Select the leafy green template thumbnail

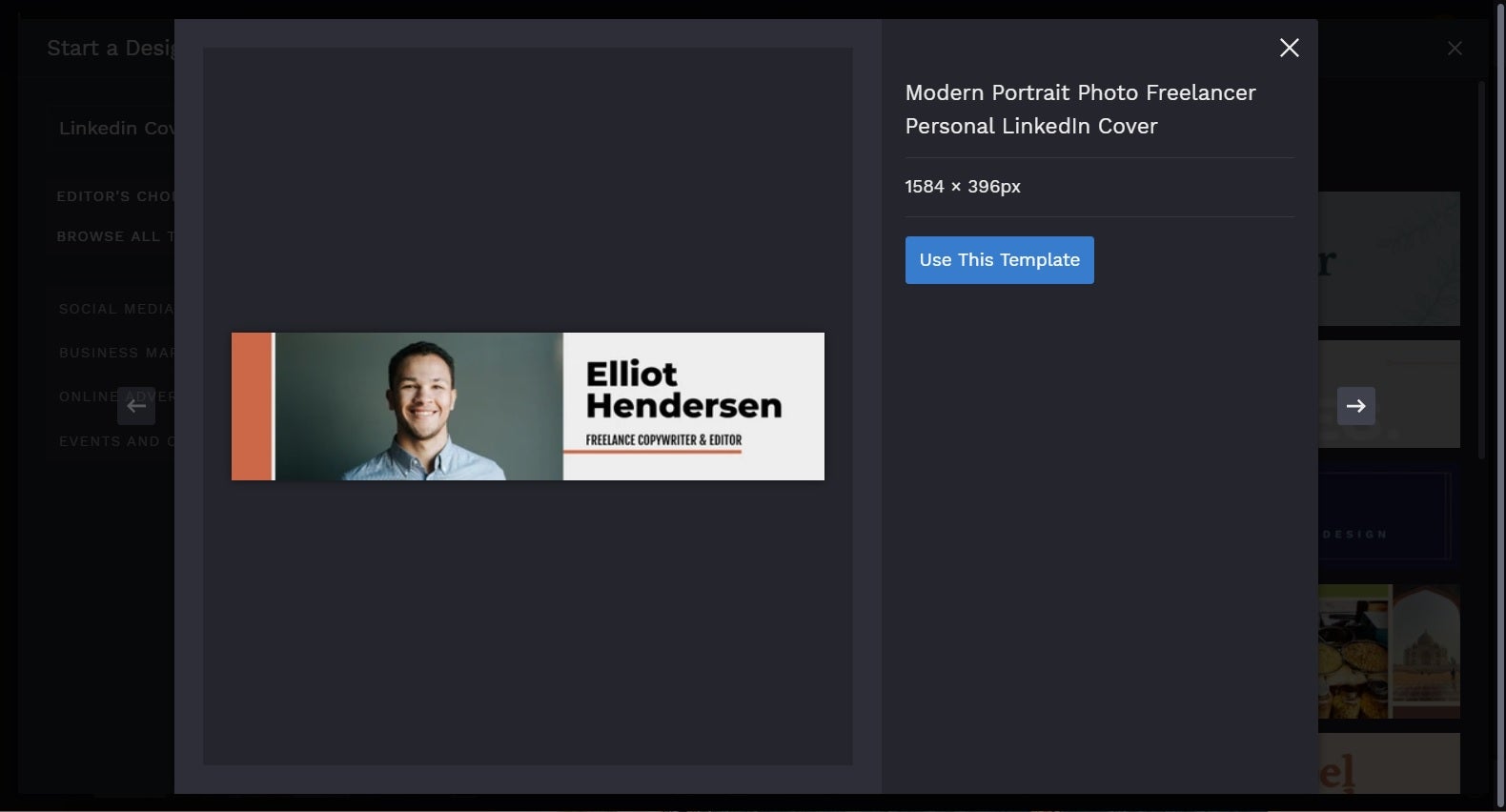(1389, 258)
